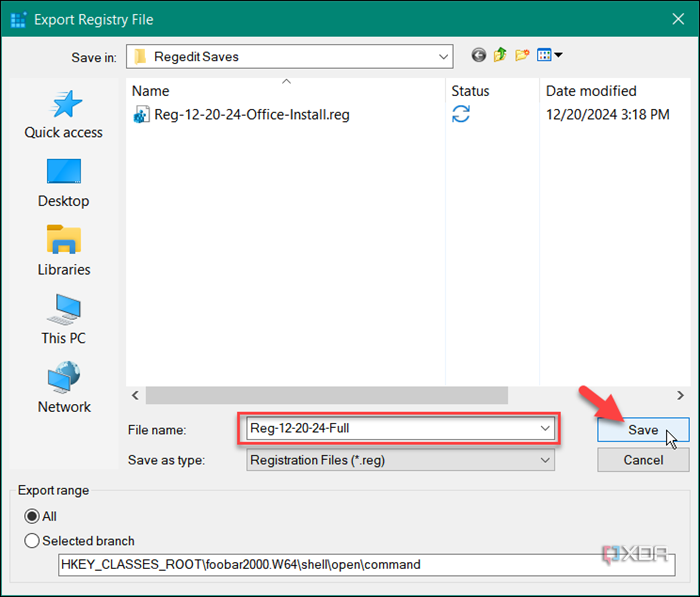This screenshot has width=700, height=597.
Task: Go back to last folder visited
Action: (479, 55)
